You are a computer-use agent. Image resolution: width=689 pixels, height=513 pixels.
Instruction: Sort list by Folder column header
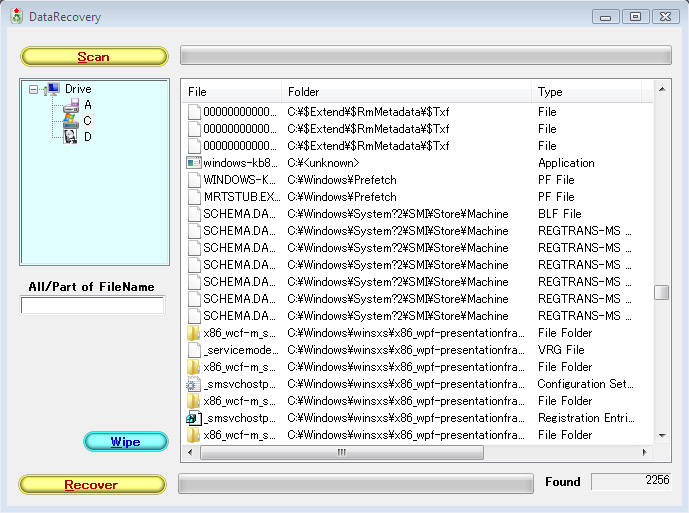coord(406,92)
